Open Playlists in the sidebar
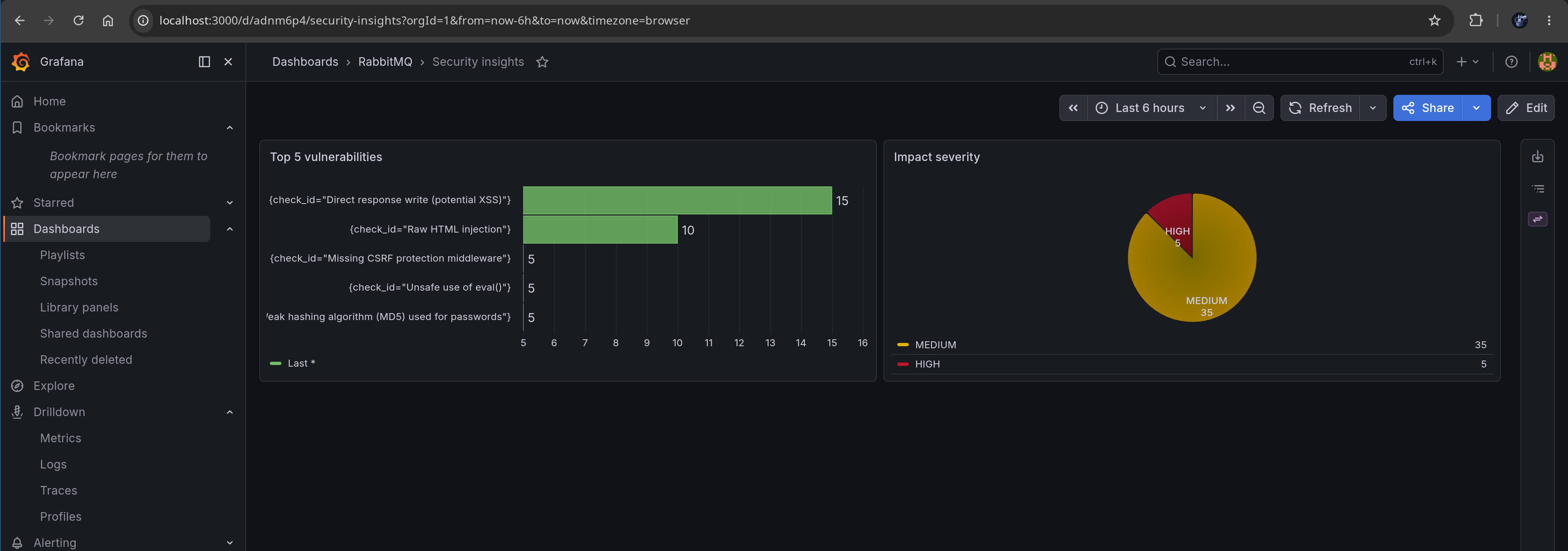Viewport: 1568px width, 551px height. tap(62, 255)
